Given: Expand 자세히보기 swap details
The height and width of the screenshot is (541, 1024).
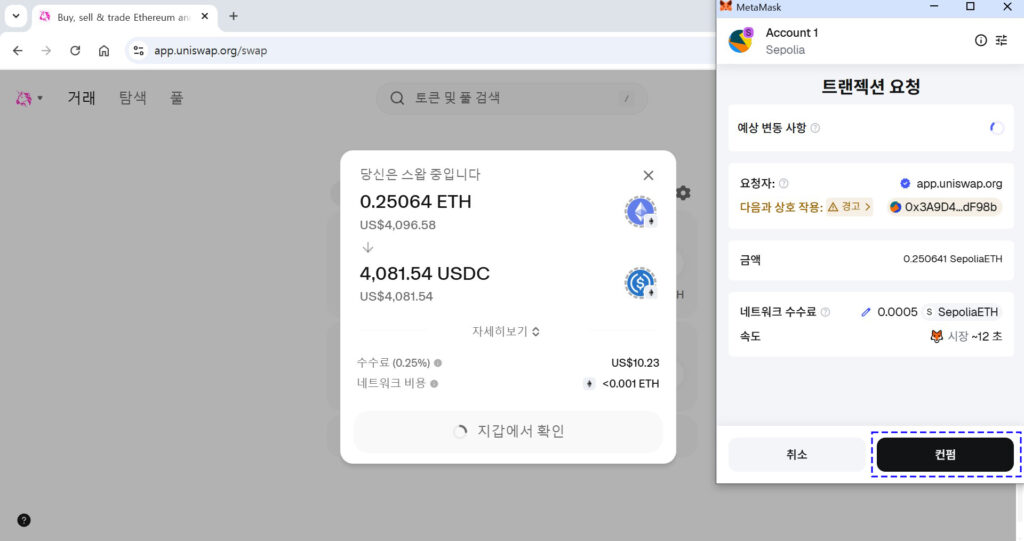Looking at the screenshot, I should [507, 331].
